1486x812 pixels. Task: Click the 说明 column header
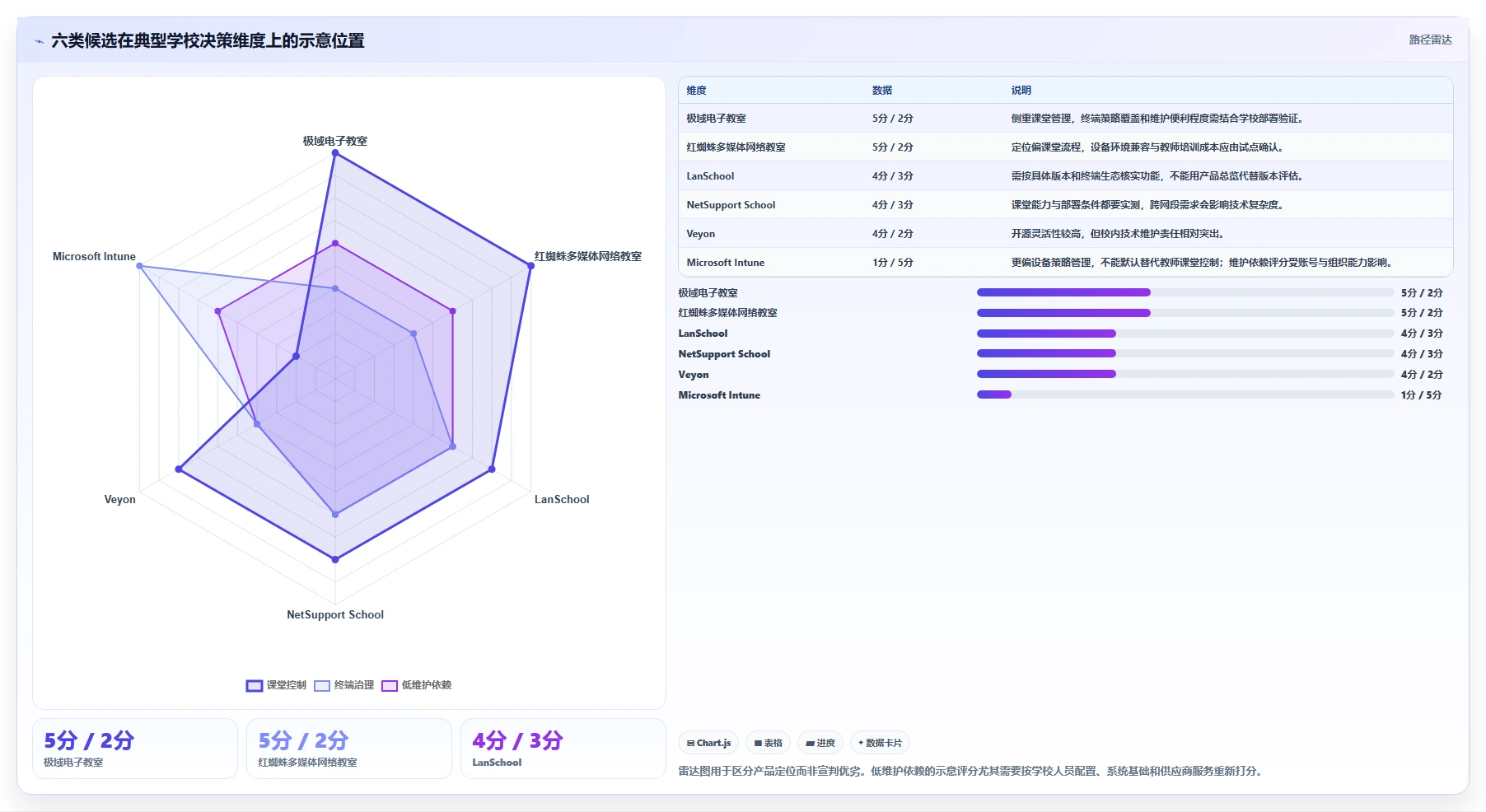pyautogui.click(x=1021, y=91)
